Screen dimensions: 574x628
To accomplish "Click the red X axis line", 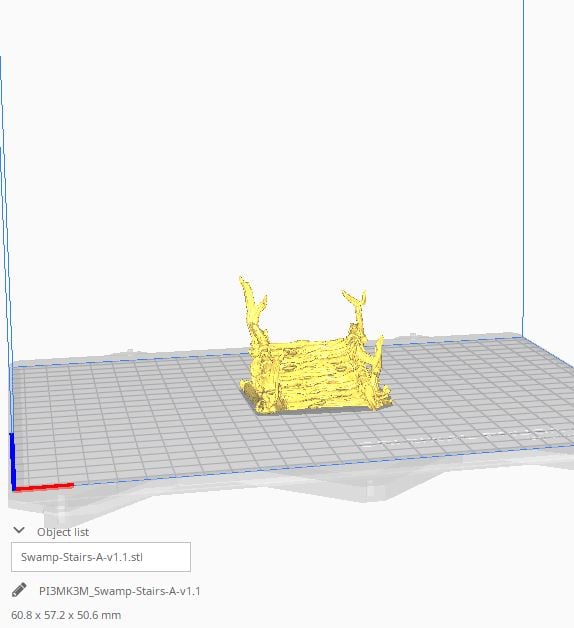I will pyautogui.click(x=43, y=487).
